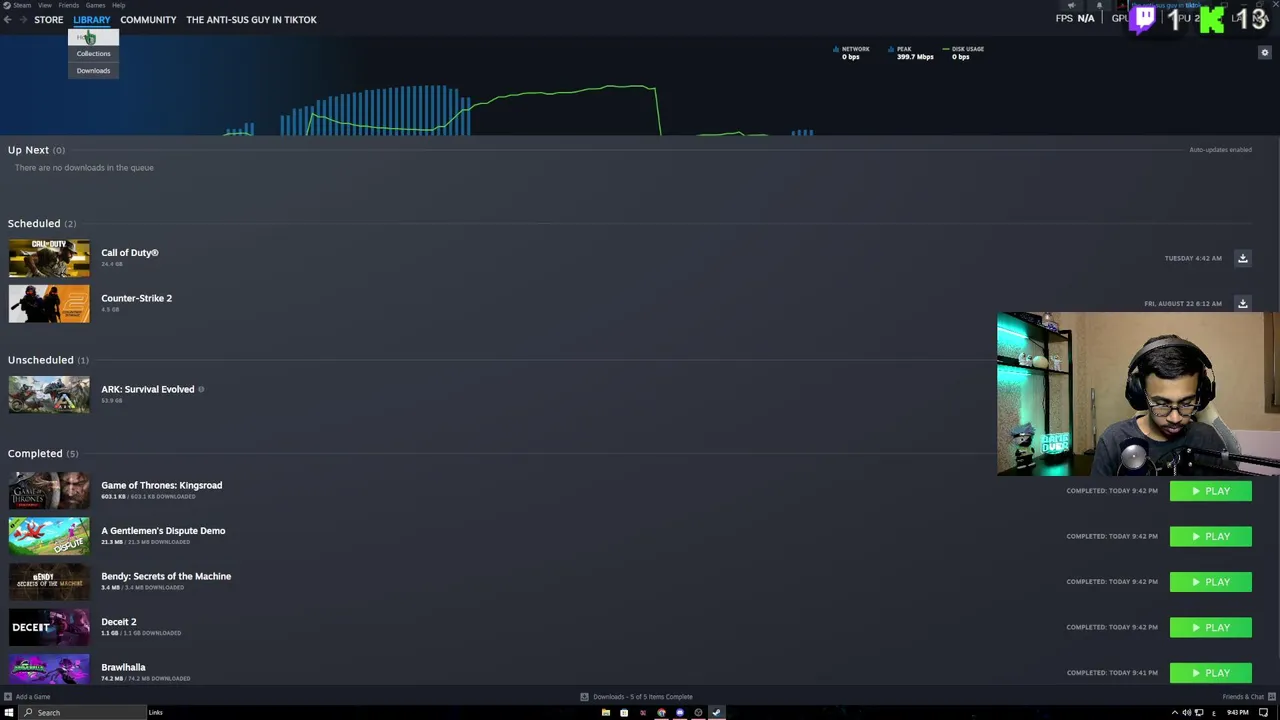Click Game of Thrones: Kingsroad thumbnail
Screen dimensions: 1280x720
tap(49, 491)
